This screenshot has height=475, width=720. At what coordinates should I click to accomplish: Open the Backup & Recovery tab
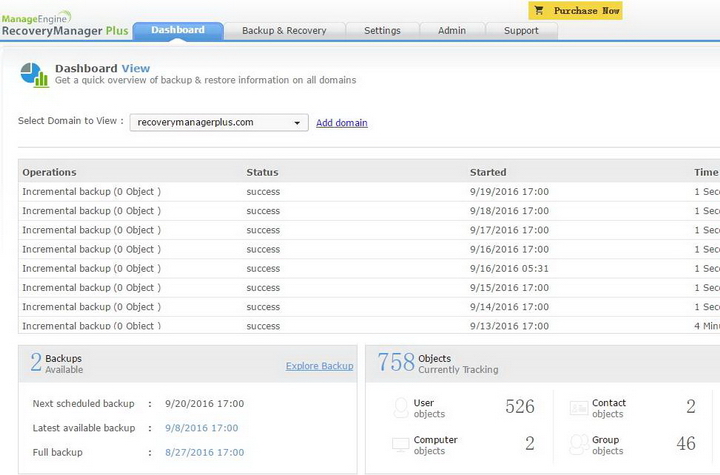click(x=284, y=31)
